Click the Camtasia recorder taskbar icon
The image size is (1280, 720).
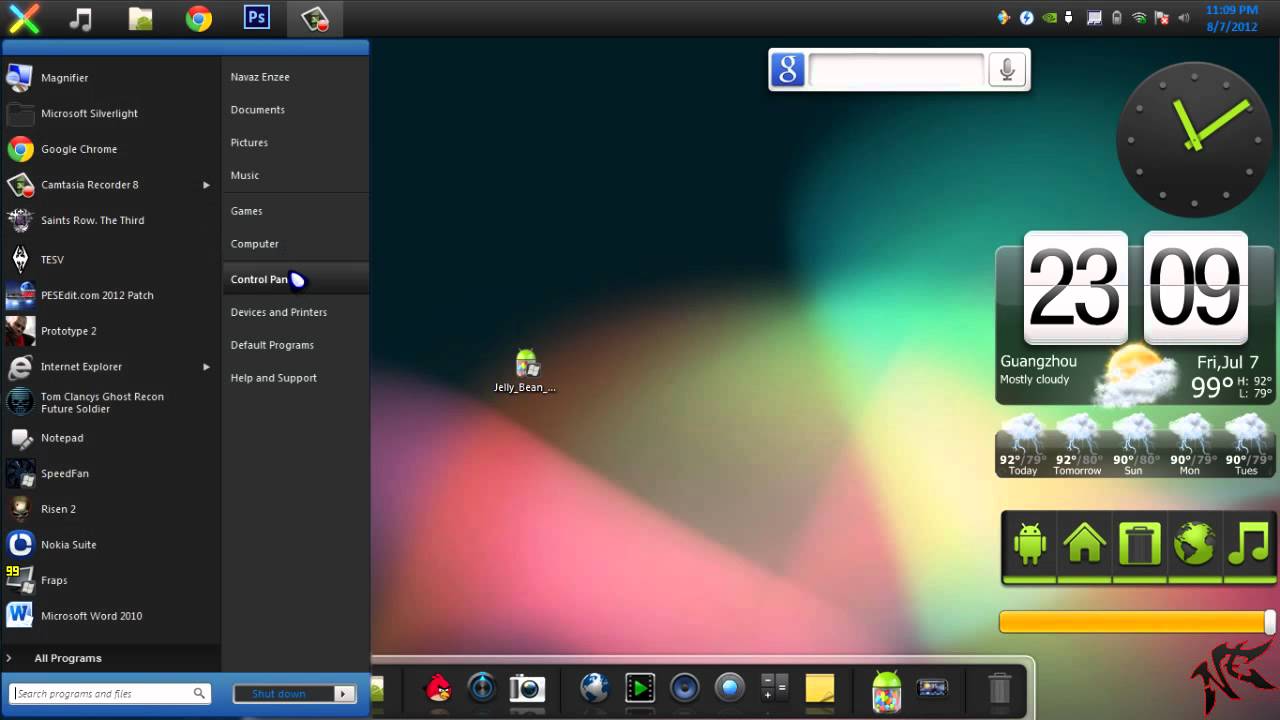pyautogui.click(x=315, y=18)
